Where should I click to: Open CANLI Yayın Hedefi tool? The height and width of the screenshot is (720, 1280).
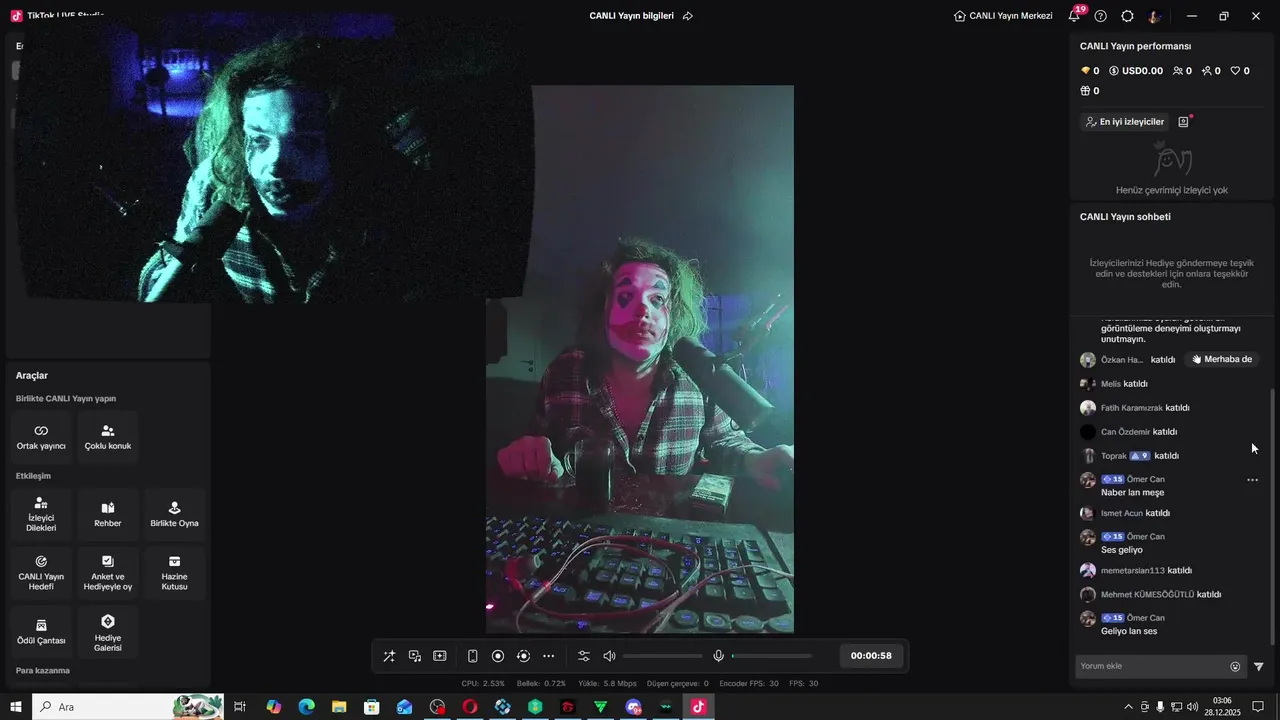[x=41, y=572]
